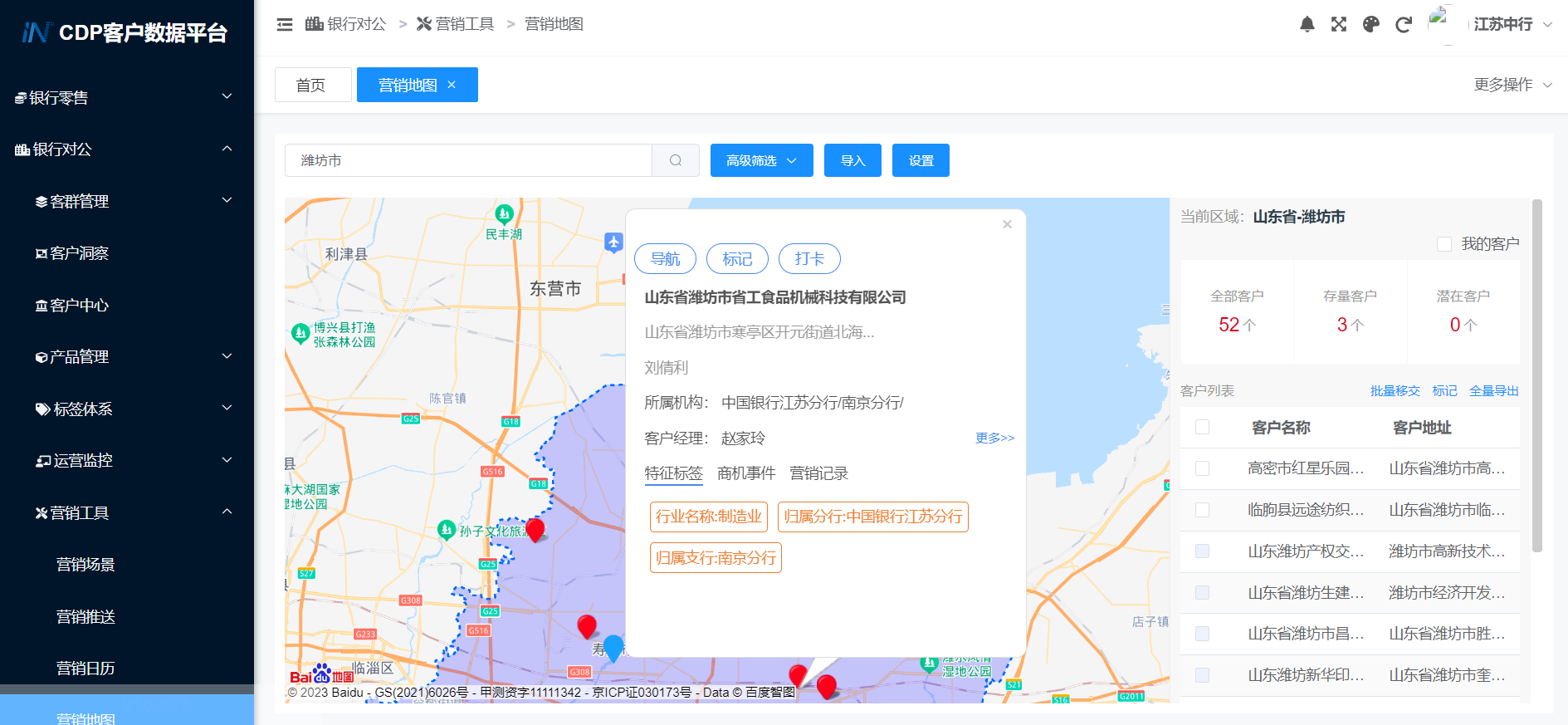Click the customer panel vertical scrollbar

click(x=1537, y=375)
